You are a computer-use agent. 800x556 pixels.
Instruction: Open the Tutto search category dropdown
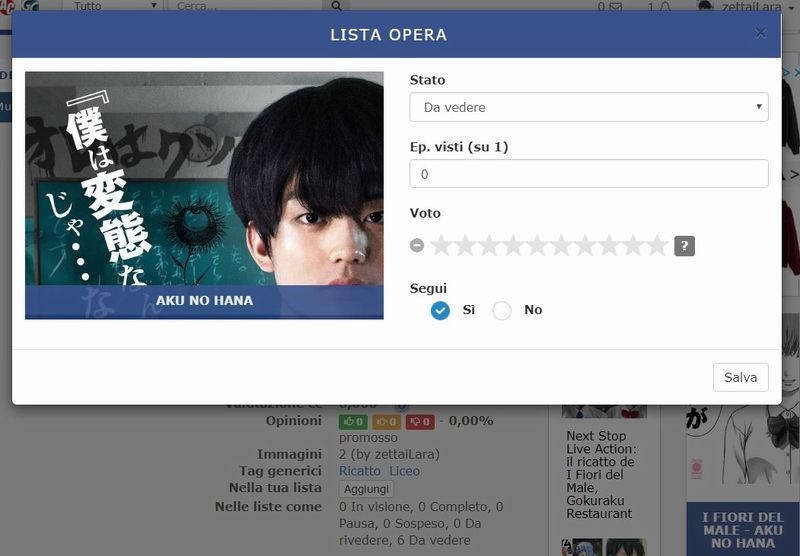[114, 6]
